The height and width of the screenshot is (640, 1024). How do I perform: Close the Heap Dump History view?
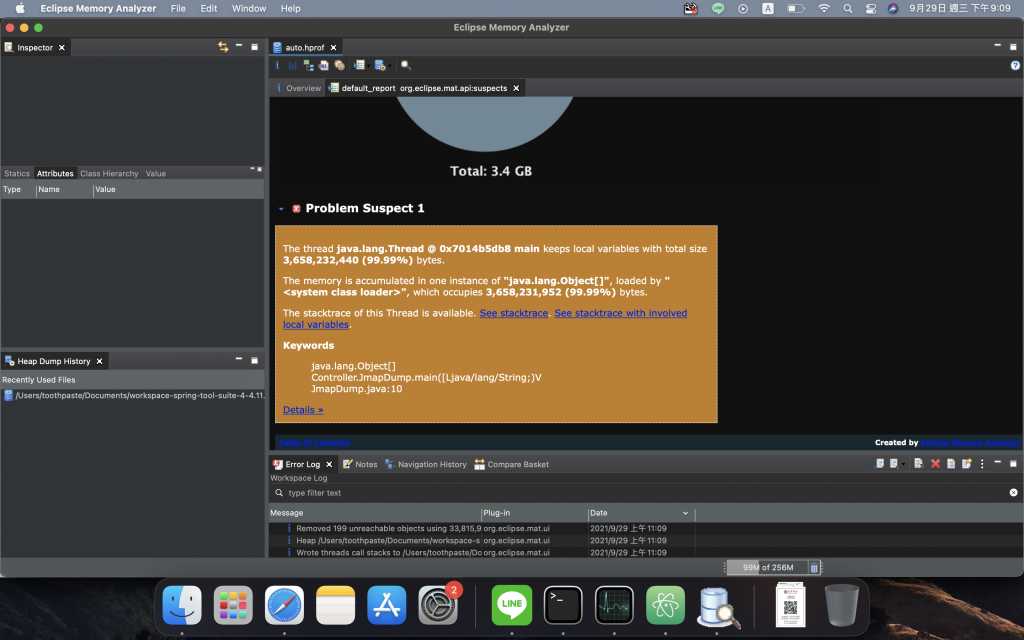click(99, 361)
